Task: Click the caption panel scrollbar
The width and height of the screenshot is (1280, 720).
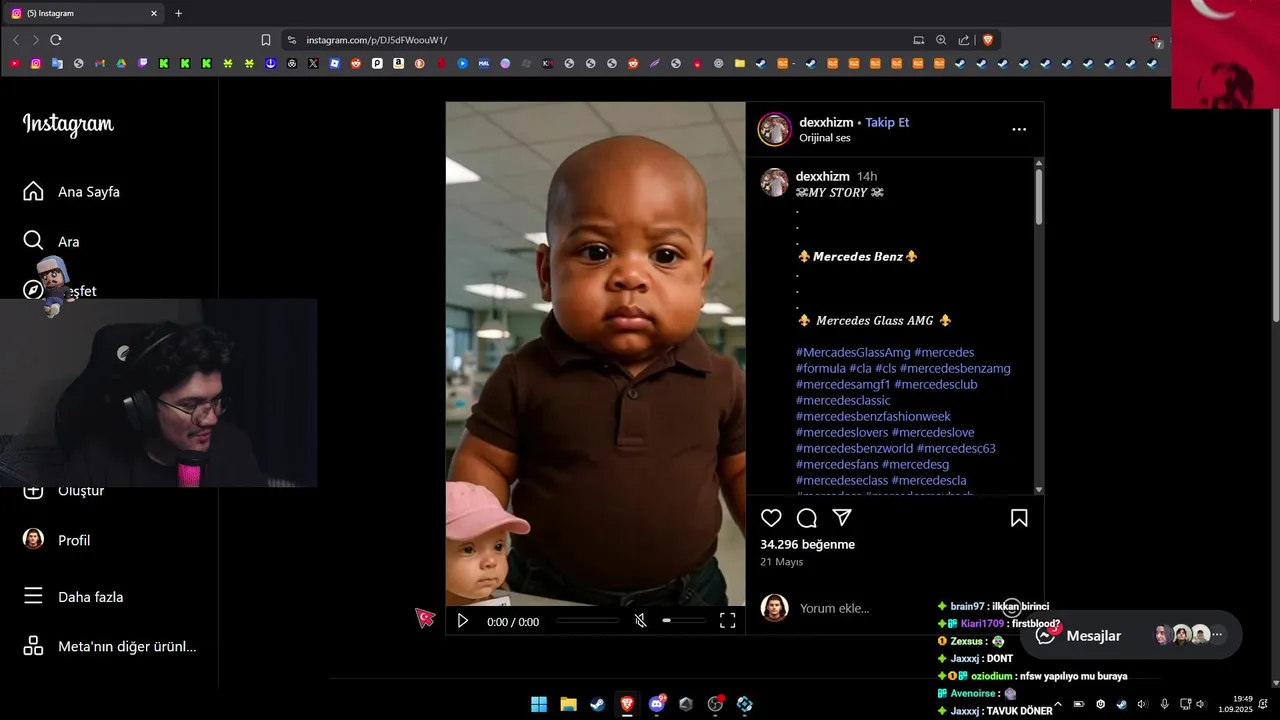Action: (1039, 196)
